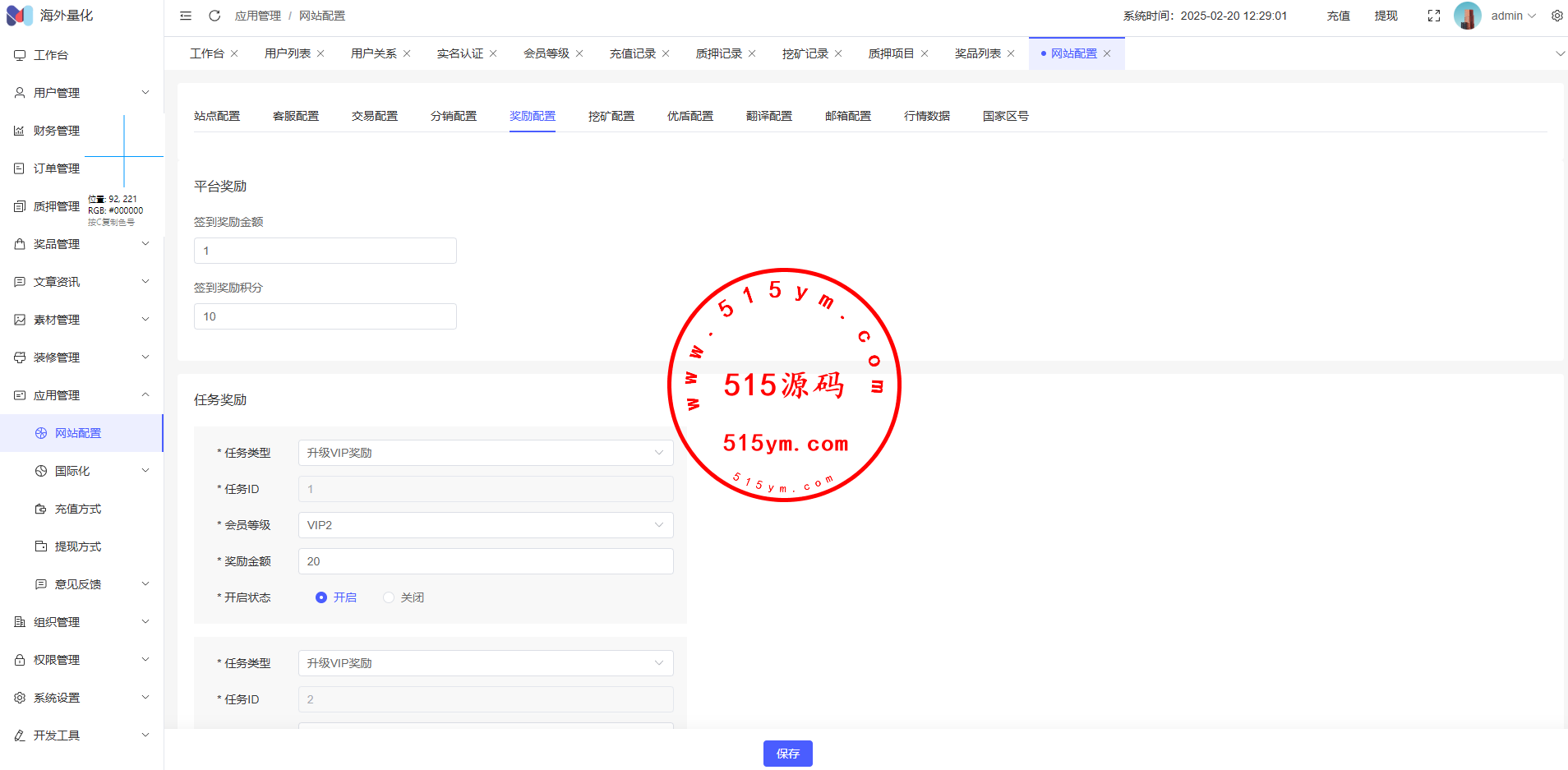Click the blue 保存 button
This screenshot has width=1568, height=770.
pyautogui.click(x=787, y=754)
